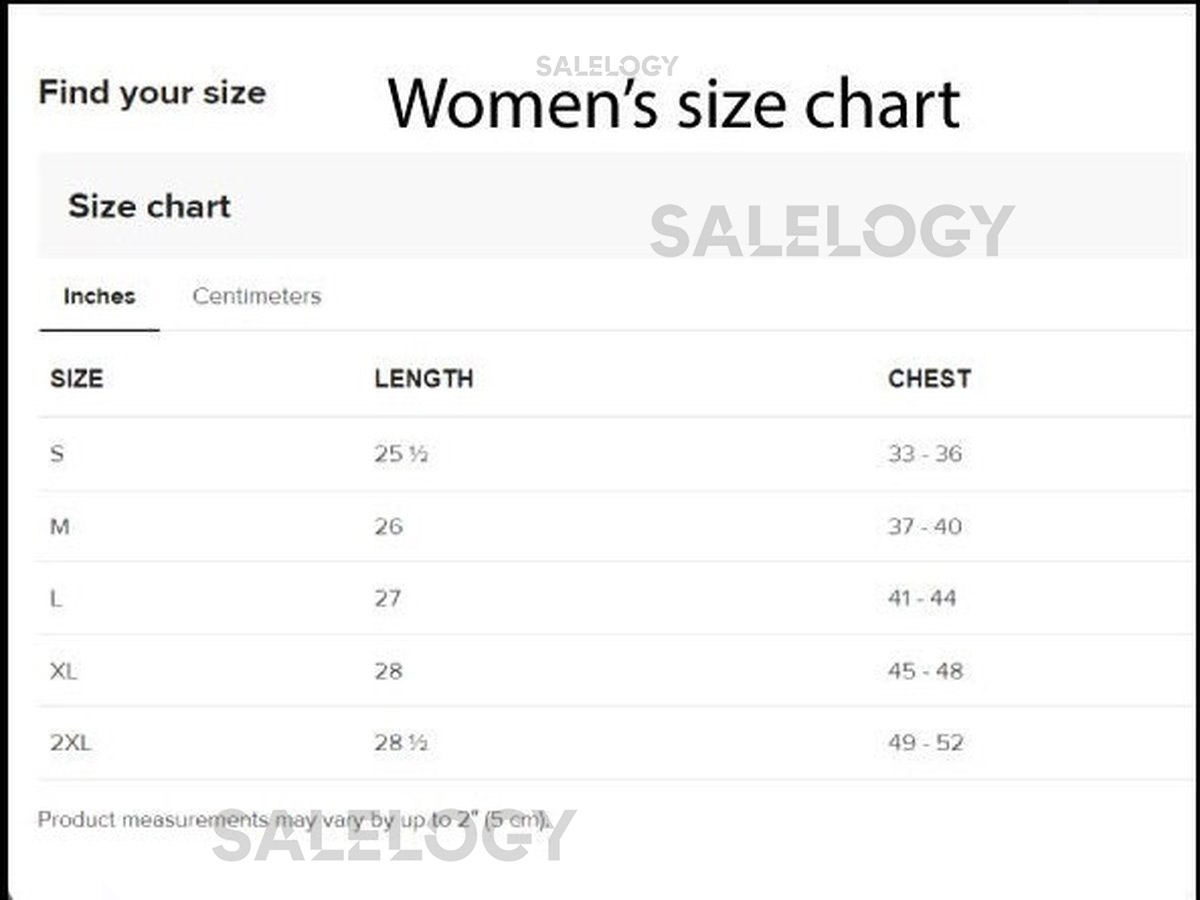Viewport: 1200px width, 900px height.
Task: Select the L size row label
Action: pos(56,599)
